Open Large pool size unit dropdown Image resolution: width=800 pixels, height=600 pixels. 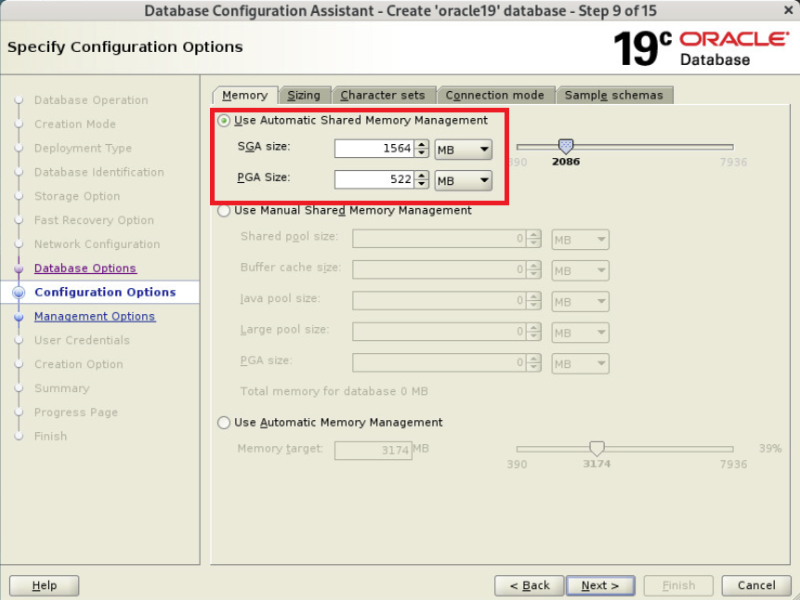click(x=580, y=333)
